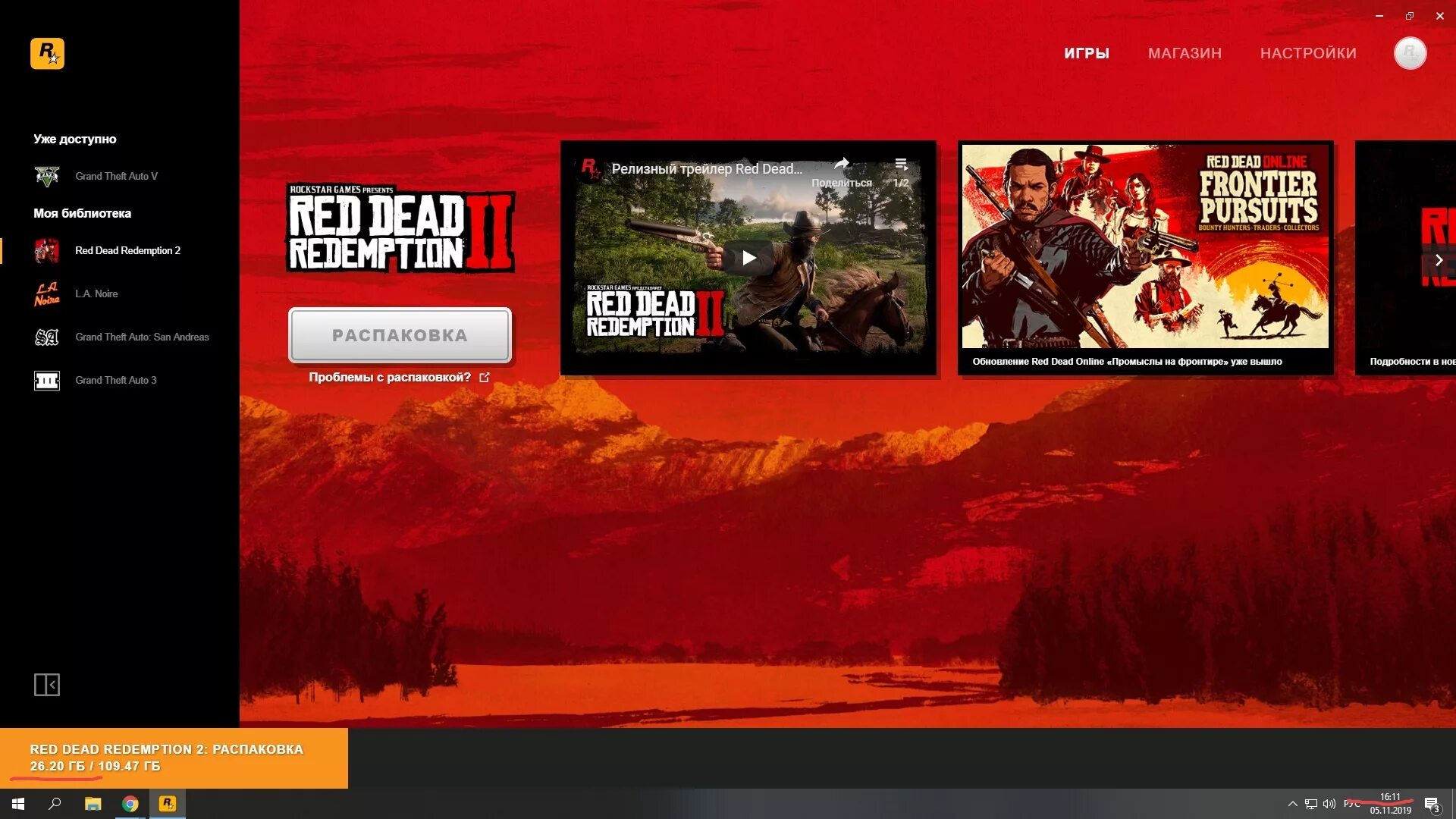Click the unpacking progress status bar
1456x819 pixels.
pyautogui.click(x=174, y=758)
